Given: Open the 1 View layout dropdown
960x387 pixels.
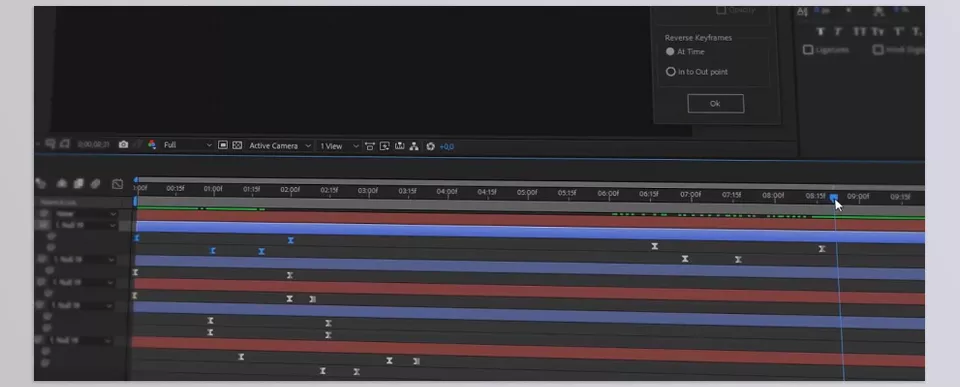Looking at the screenshot, I should 339,146.
